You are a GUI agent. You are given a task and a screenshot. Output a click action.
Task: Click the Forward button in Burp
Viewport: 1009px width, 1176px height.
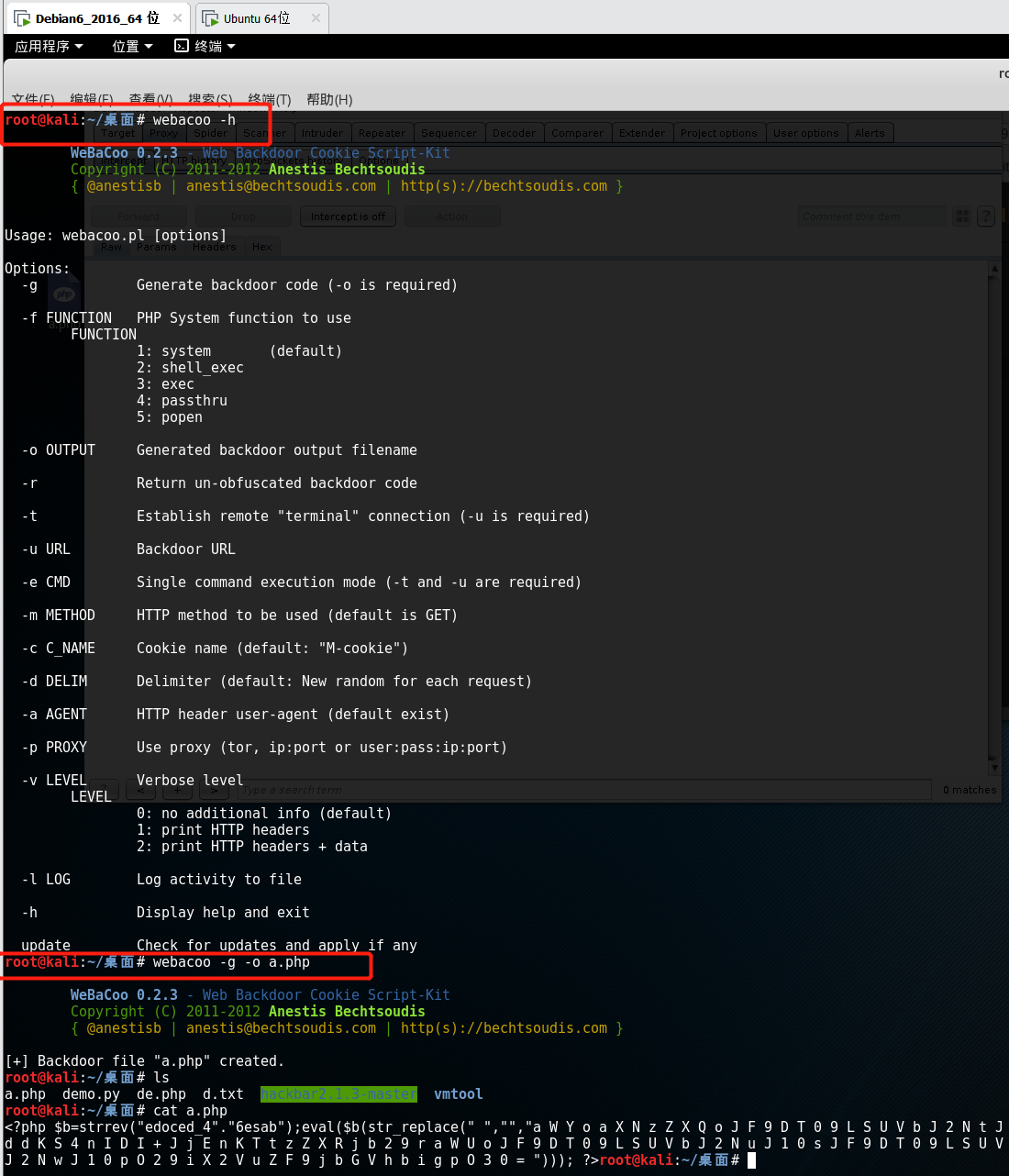click(139, 216)
